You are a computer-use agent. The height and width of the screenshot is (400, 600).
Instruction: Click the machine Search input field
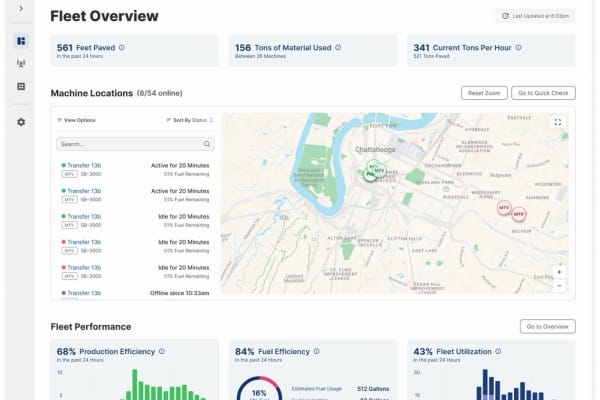pyautogui.click(x=135, y=144)
